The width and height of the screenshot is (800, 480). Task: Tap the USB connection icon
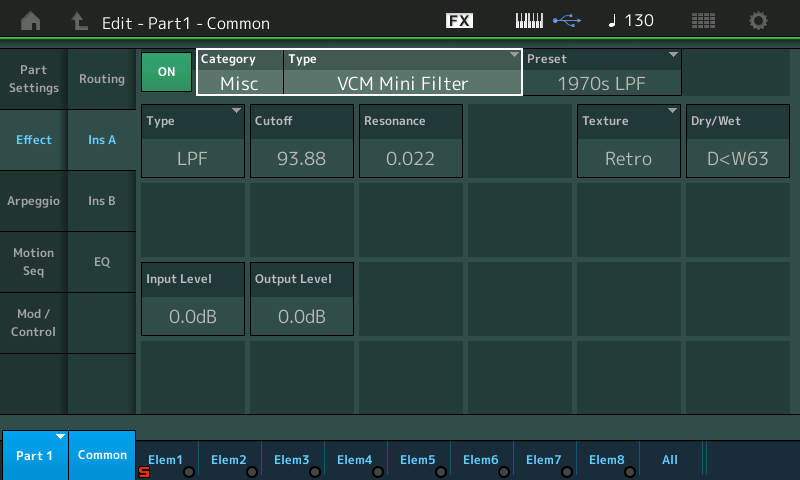coord(565,21)
